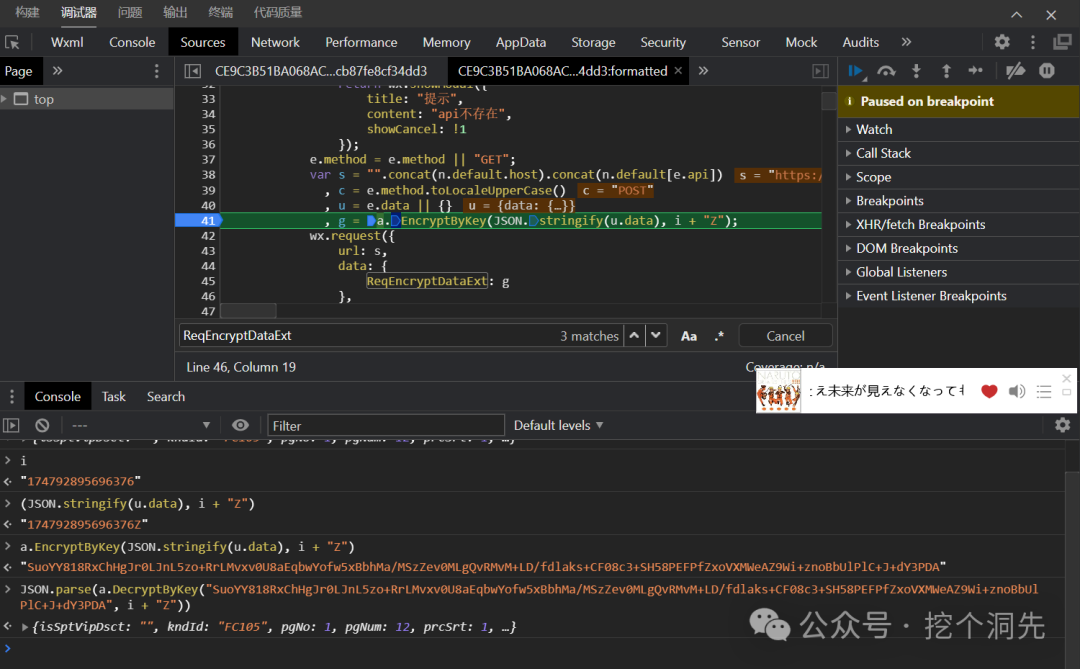Show the console sidebar
This screenshot has width=1080, height=669.
(11, 425)
